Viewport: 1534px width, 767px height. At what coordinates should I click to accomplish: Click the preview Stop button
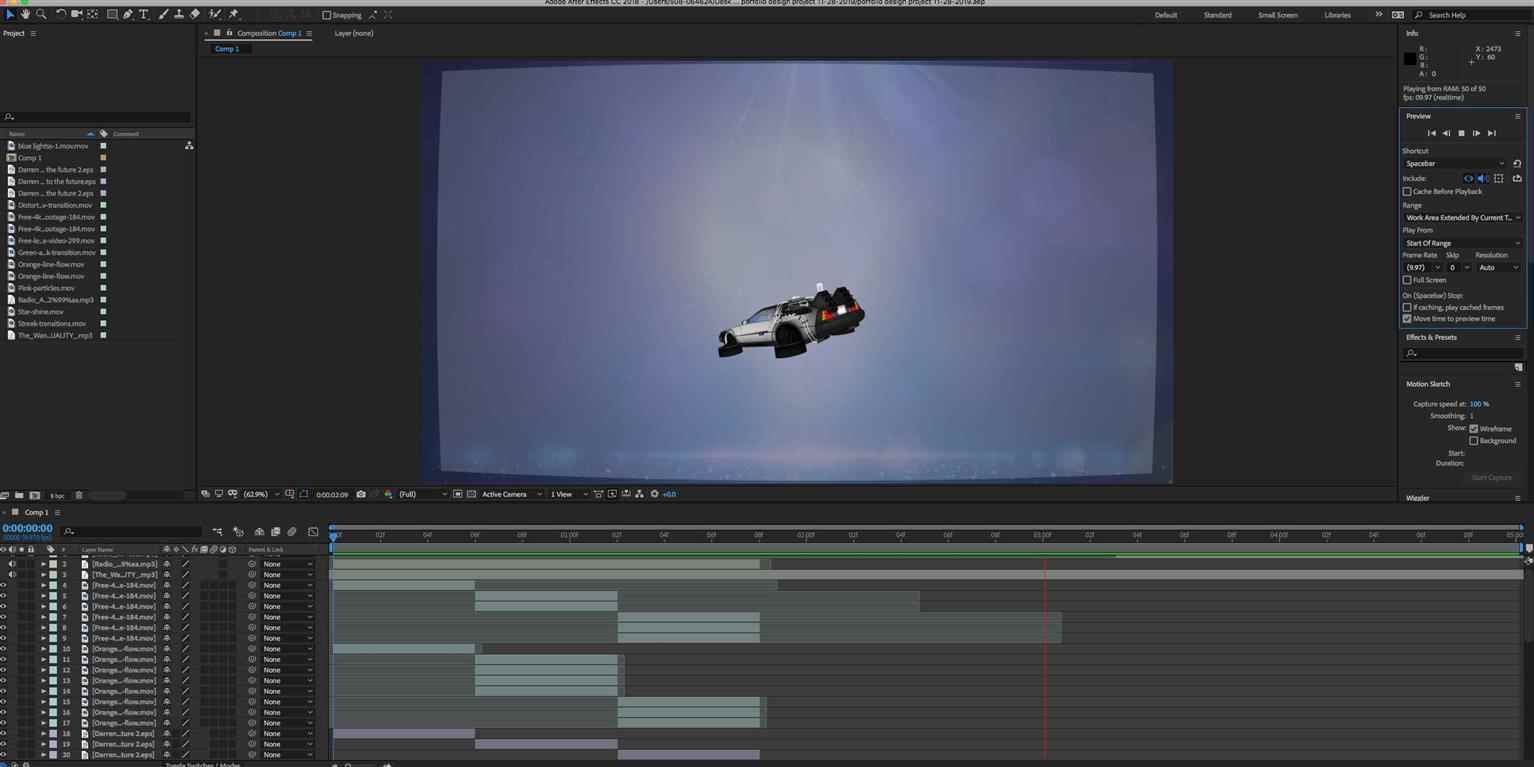pyautogui.click(x=1461, y=133)
